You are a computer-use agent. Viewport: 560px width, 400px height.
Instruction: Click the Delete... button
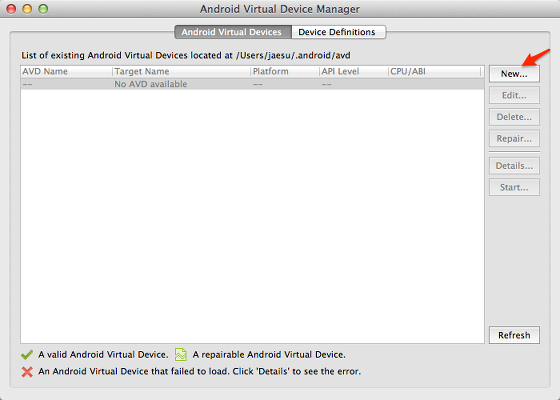(x=514, y=117)
